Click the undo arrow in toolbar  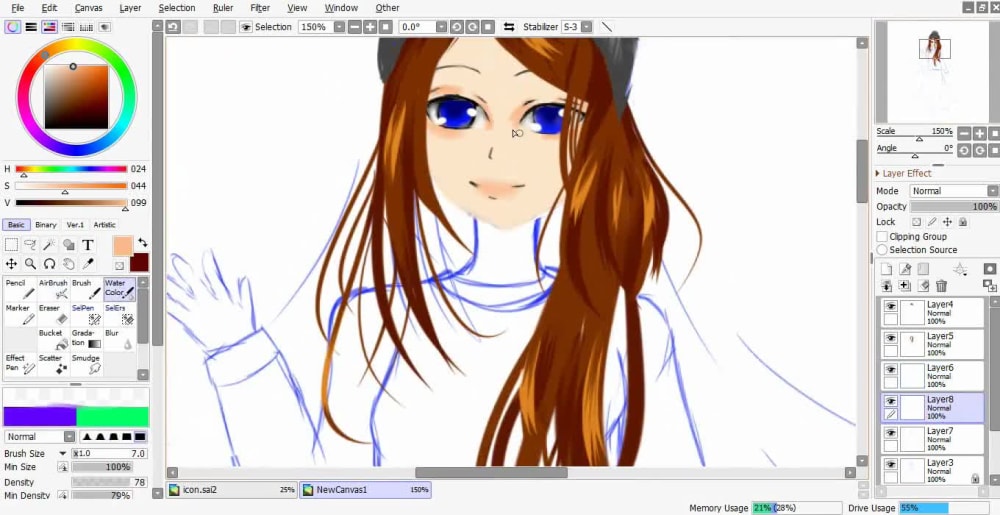pyautogui.click(x=172, y=27)
